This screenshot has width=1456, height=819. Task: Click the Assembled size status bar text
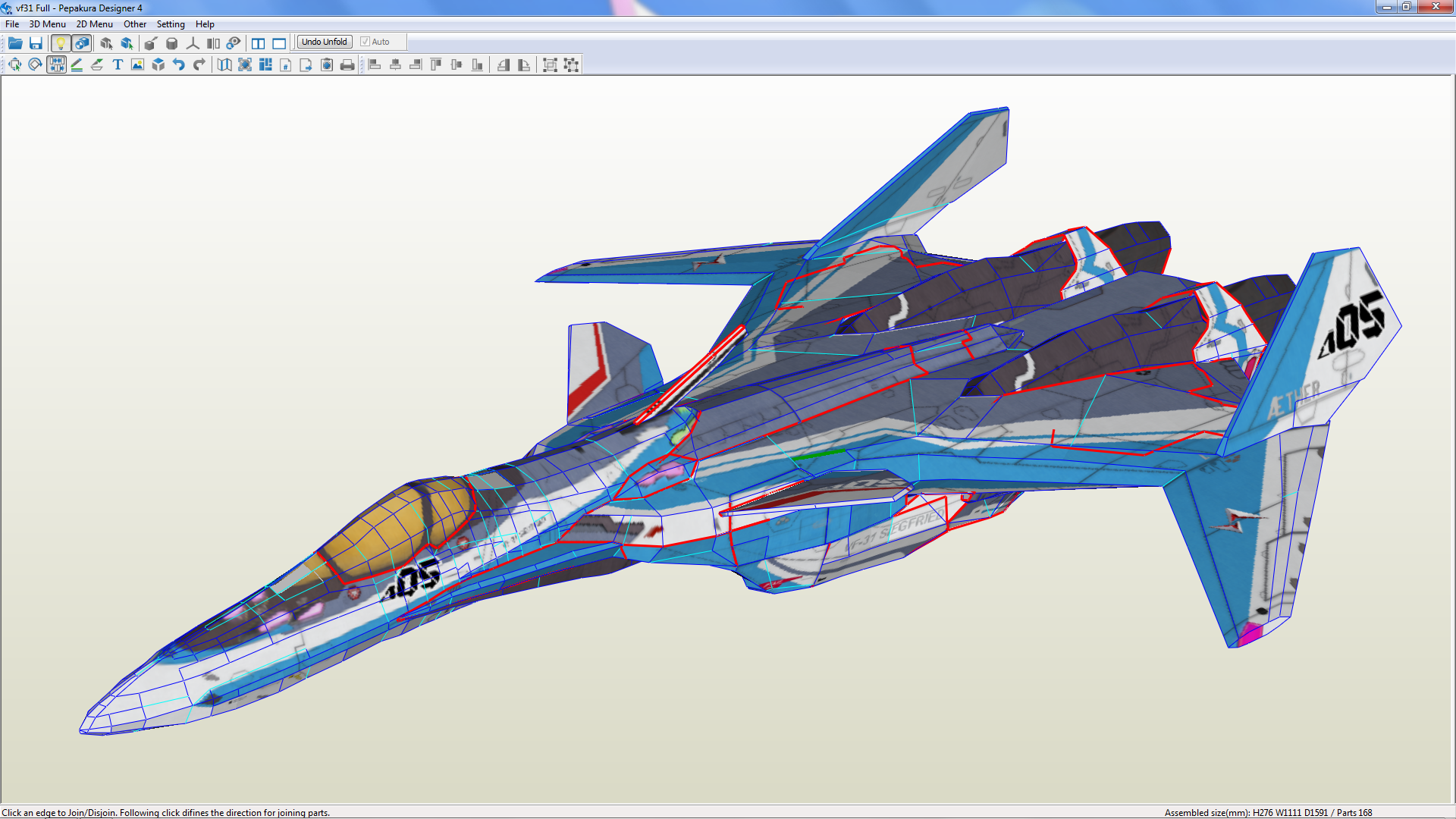(x=1268, y=812)
